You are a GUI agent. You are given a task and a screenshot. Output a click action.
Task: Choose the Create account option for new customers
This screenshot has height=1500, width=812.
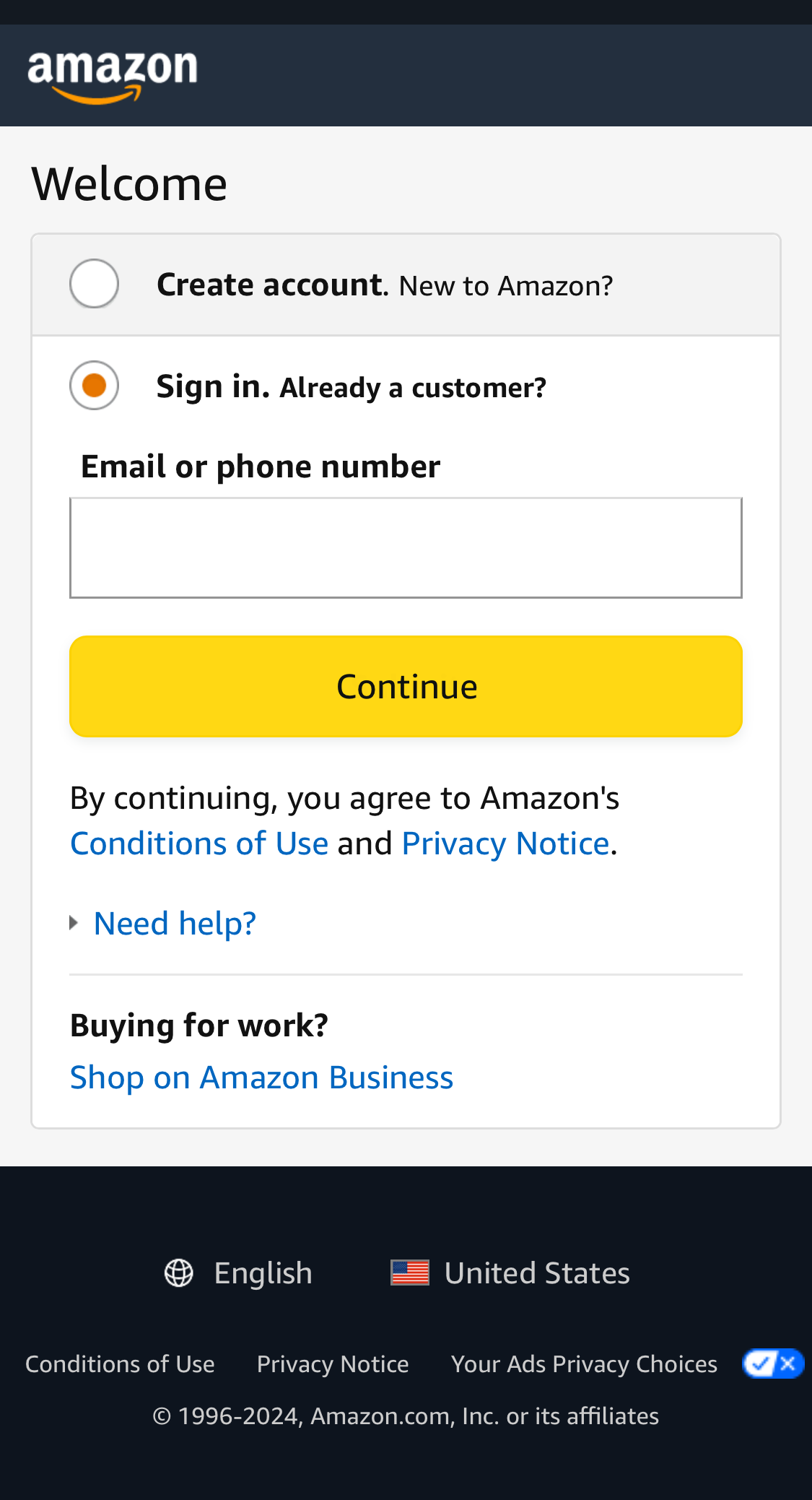click(270, 284)
